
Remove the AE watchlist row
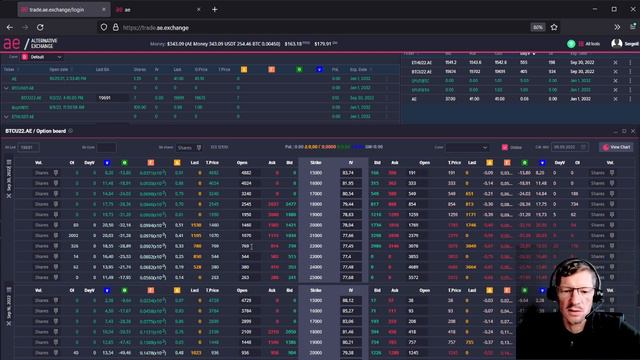click(616, 99)
